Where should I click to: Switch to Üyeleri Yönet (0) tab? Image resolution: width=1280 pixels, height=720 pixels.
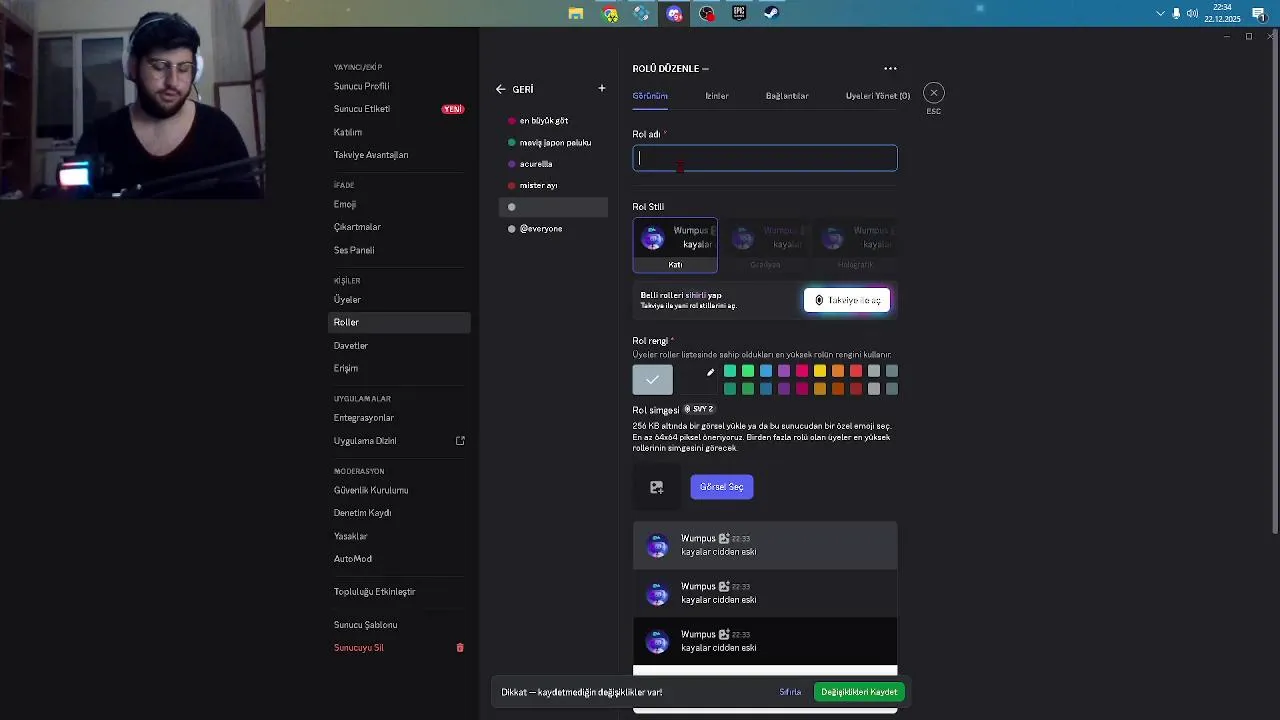(x=878, y=96)
